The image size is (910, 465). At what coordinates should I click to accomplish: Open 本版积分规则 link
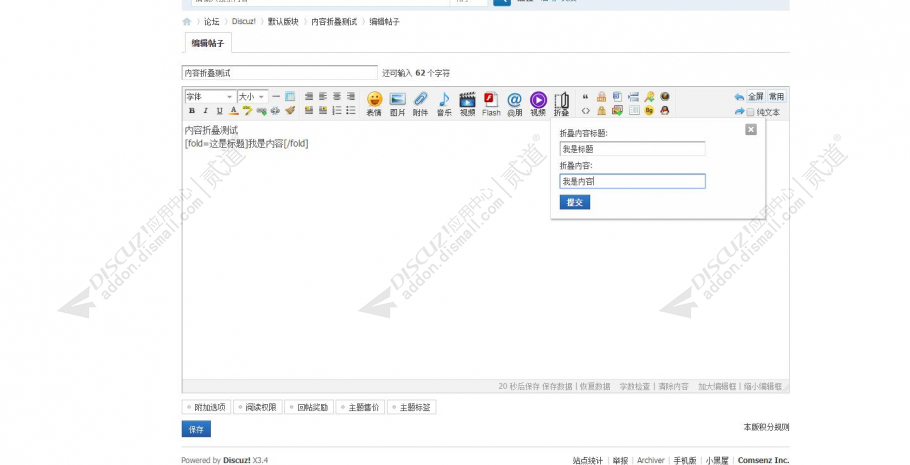[x=766, y=427]
